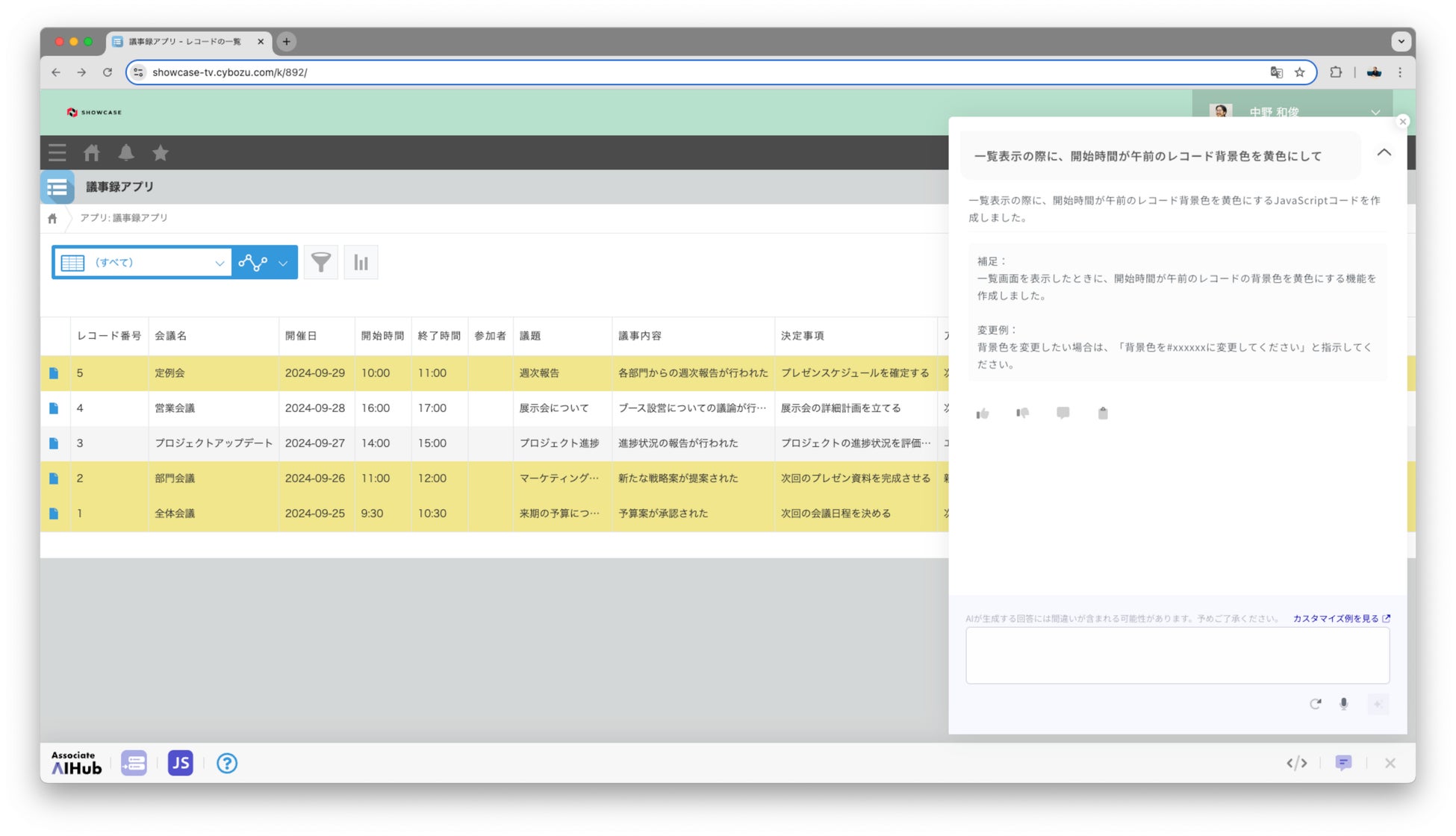Viewport: 1456px width, 836px height.
Task: Collapse the AI prompt panel chevron
Action: pos(1384,153)
